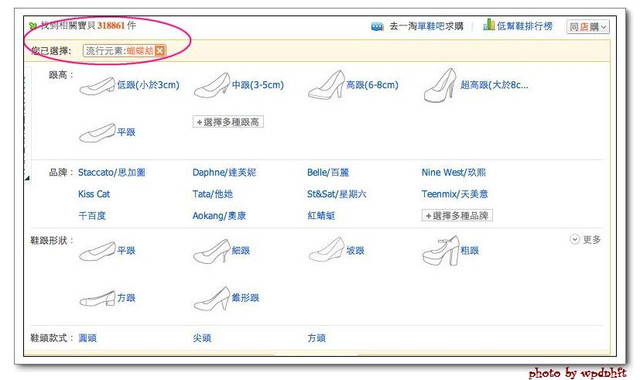The image size is (640, 380).
Task: Select 平跟 text under 鞋跟形状
Action: (126, 251)
